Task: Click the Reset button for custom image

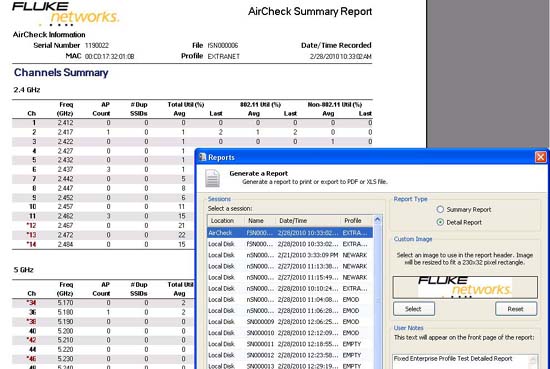Action: (x=516, y=309)
